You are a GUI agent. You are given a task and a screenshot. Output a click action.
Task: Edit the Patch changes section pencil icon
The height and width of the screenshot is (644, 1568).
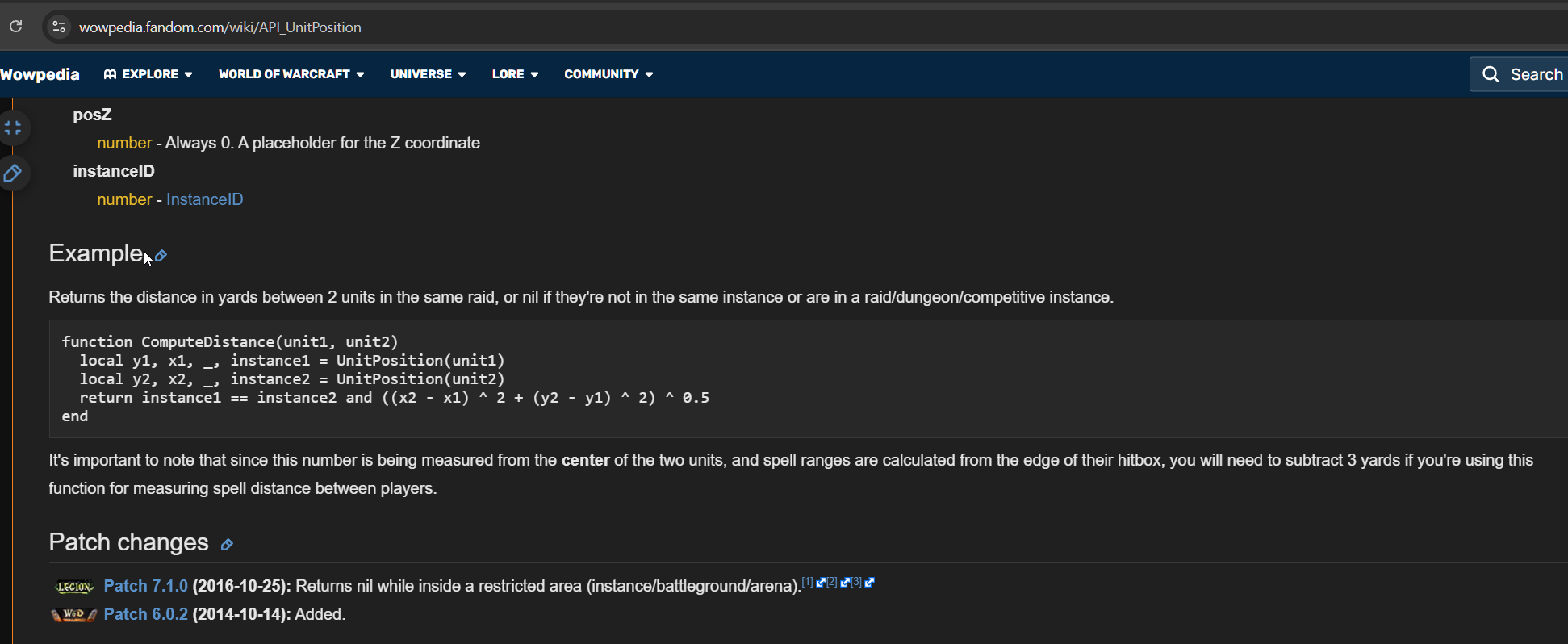click(x=228, y=545)
